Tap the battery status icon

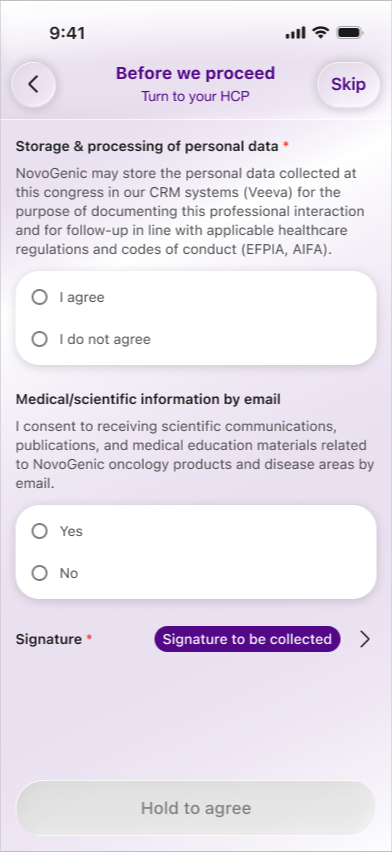coord(350,33)
